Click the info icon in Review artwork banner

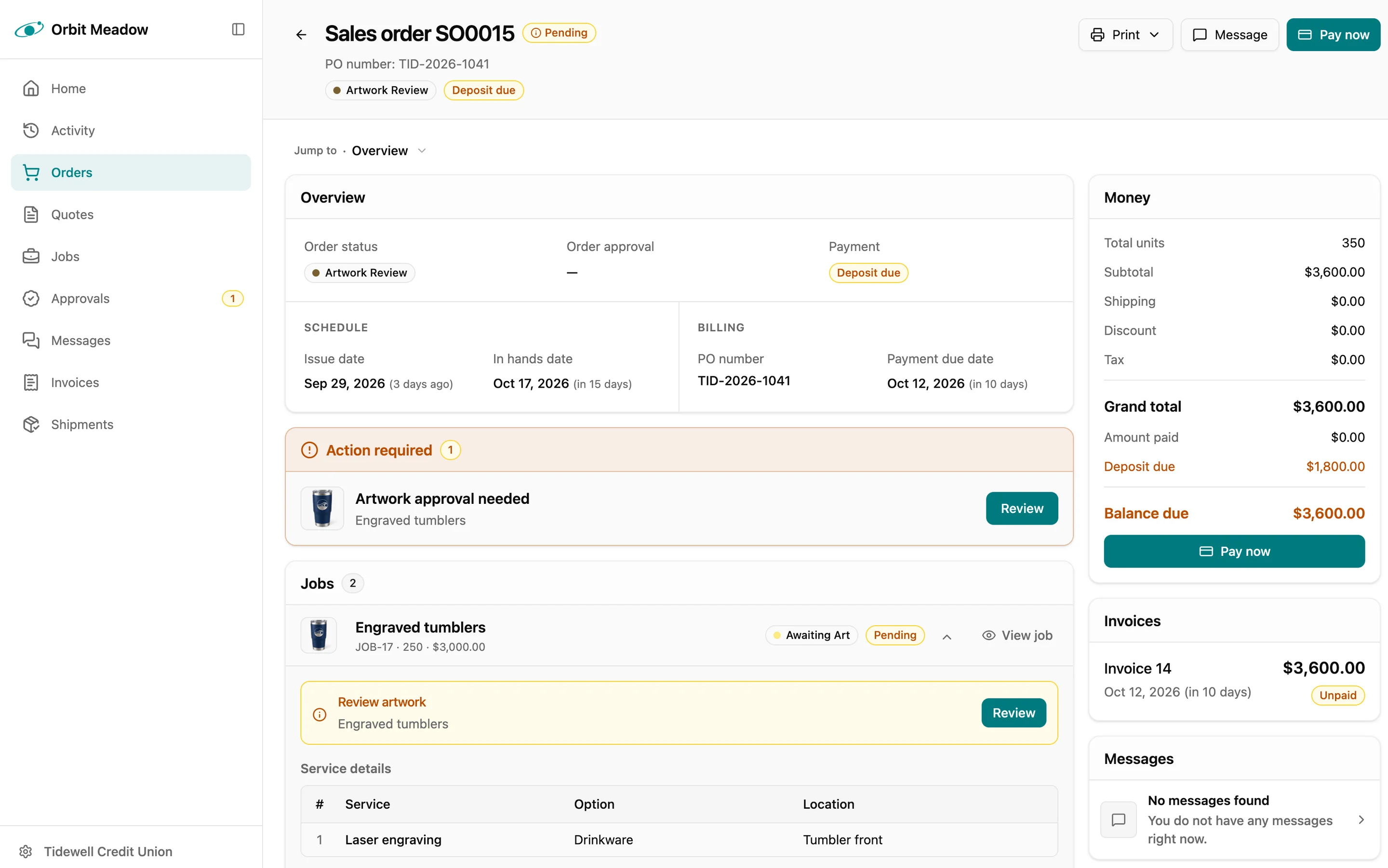click(x=320, y=714)
